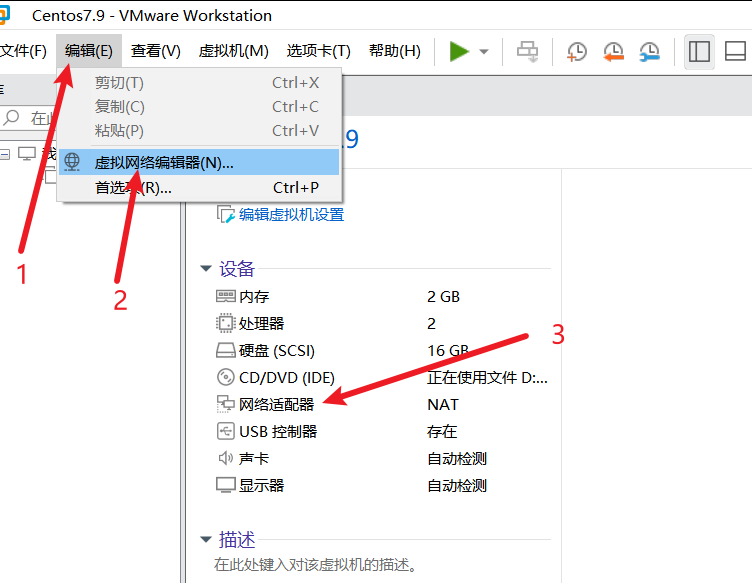Click the description field 在此处键入对该虚拟机的描述
The height and width of the screenshot is (583, 752).
(x=315, y=565)
